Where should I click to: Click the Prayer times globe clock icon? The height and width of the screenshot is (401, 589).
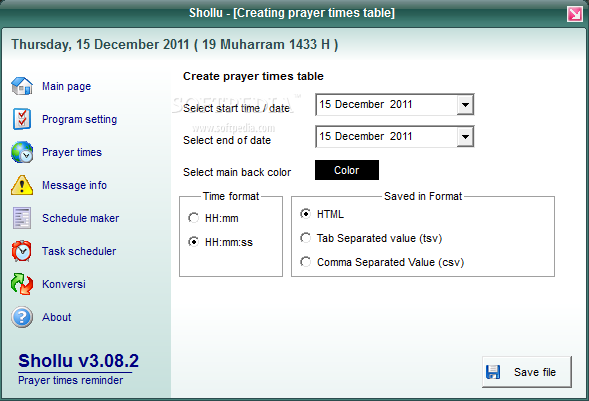(x=22, y=152)
